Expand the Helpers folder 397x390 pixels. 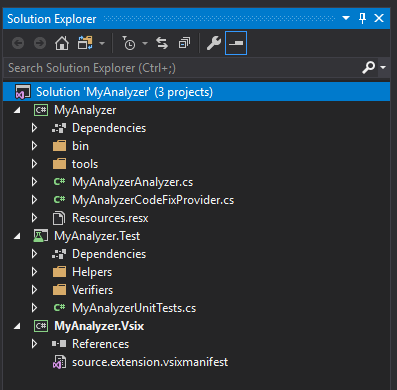[34, 272]
